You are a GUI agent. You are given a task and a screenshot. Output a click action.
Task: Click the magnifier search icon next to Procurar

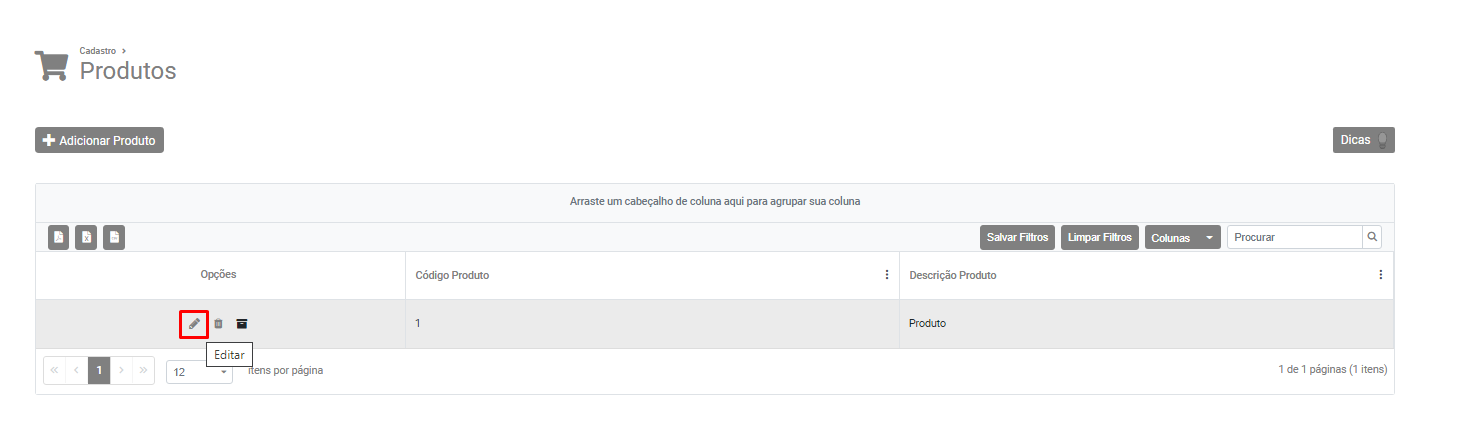(x=1372, y=237)
